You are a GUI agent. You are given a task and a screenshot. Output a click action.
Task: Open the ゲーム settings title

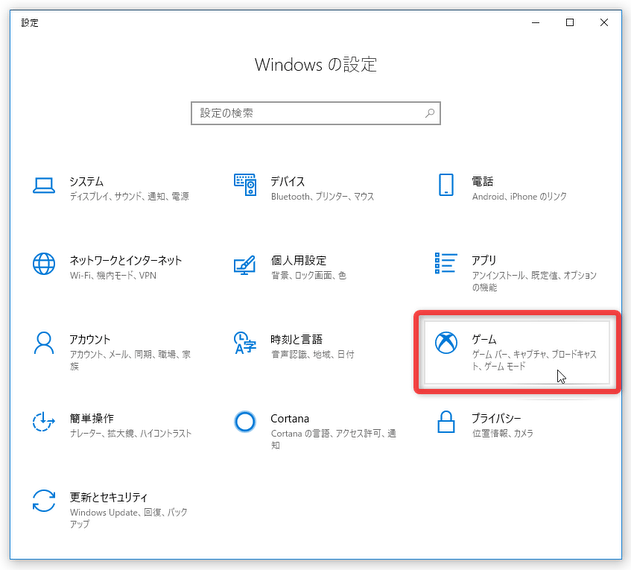[484, 339]
